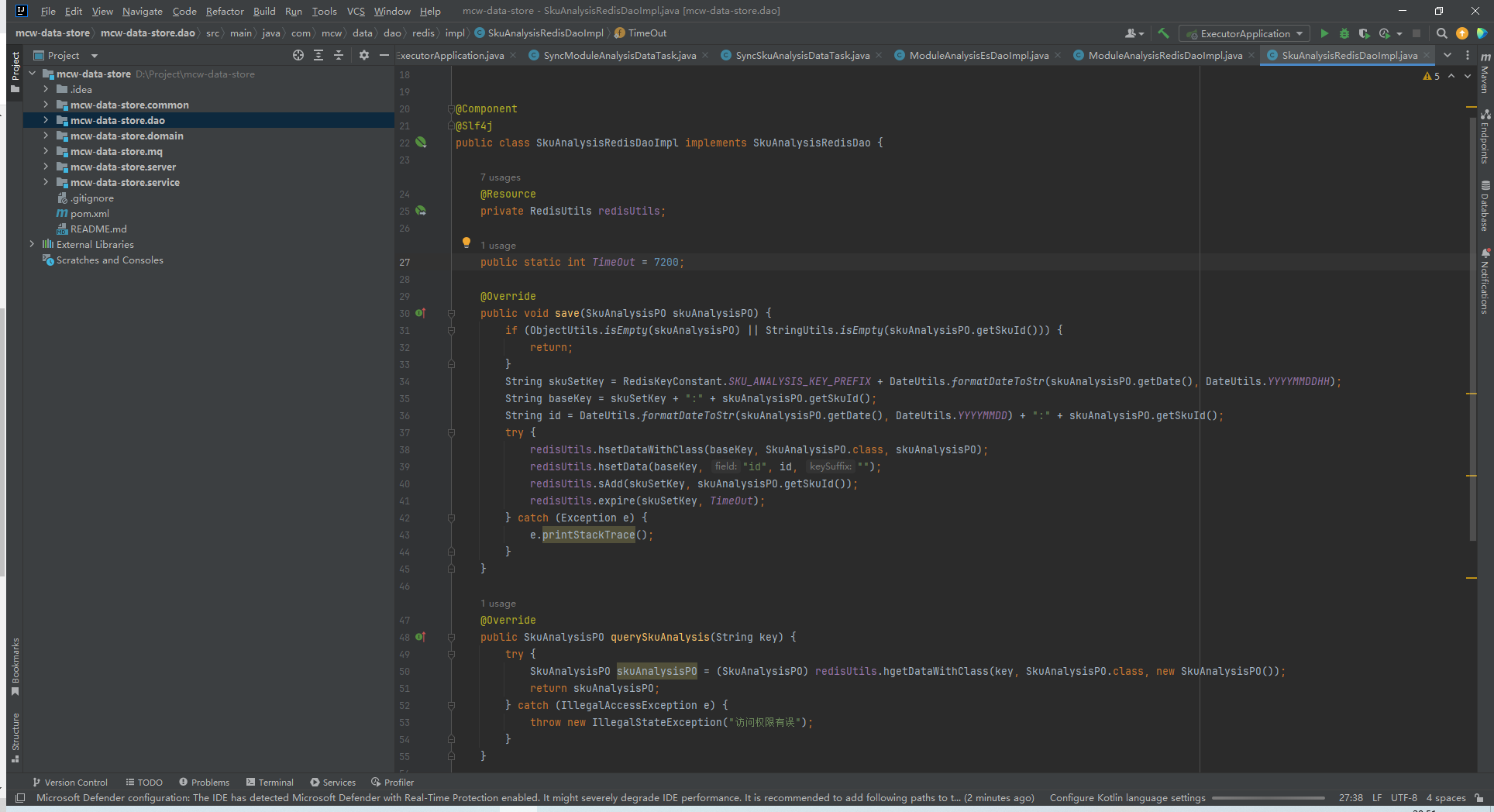The width and height of the screenshot is (1494, 812).
Task: Open the VCS menu
Action: click(356, 11)
